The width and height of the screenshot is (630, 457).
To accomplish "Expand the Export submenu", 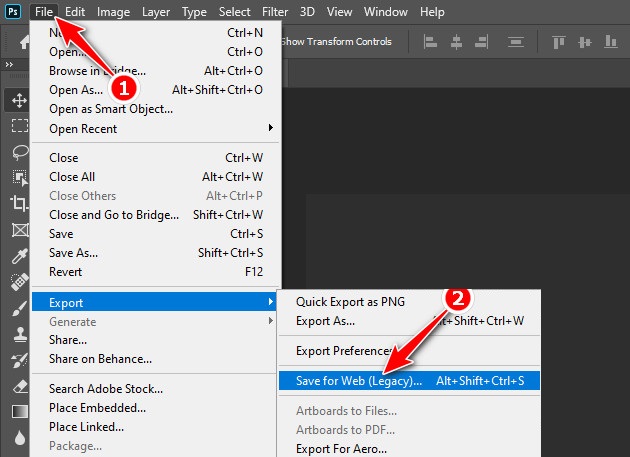I will tap(154, 302).
